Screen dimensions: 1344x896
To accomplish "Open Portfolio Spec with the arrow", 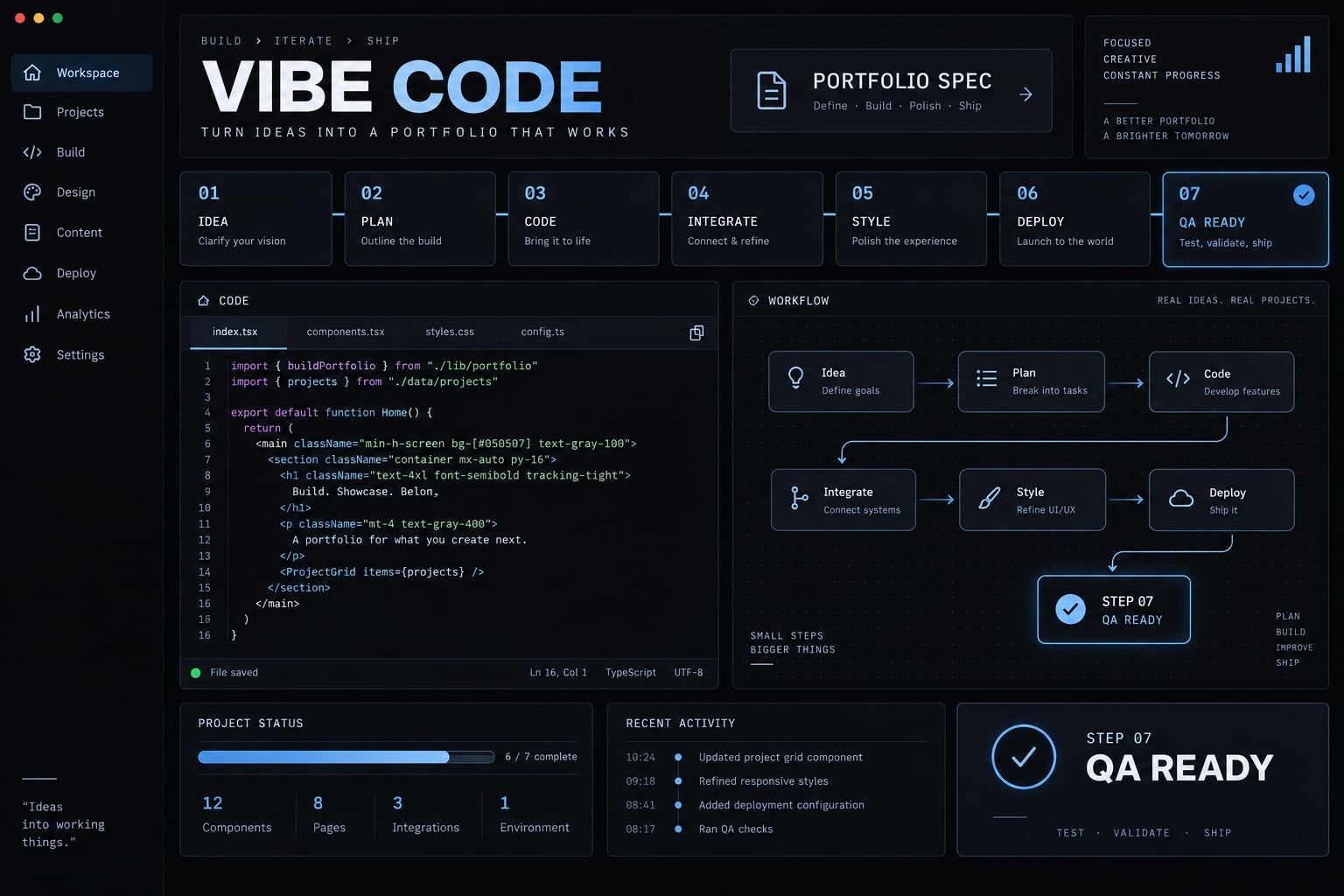I will (1025, 94).
